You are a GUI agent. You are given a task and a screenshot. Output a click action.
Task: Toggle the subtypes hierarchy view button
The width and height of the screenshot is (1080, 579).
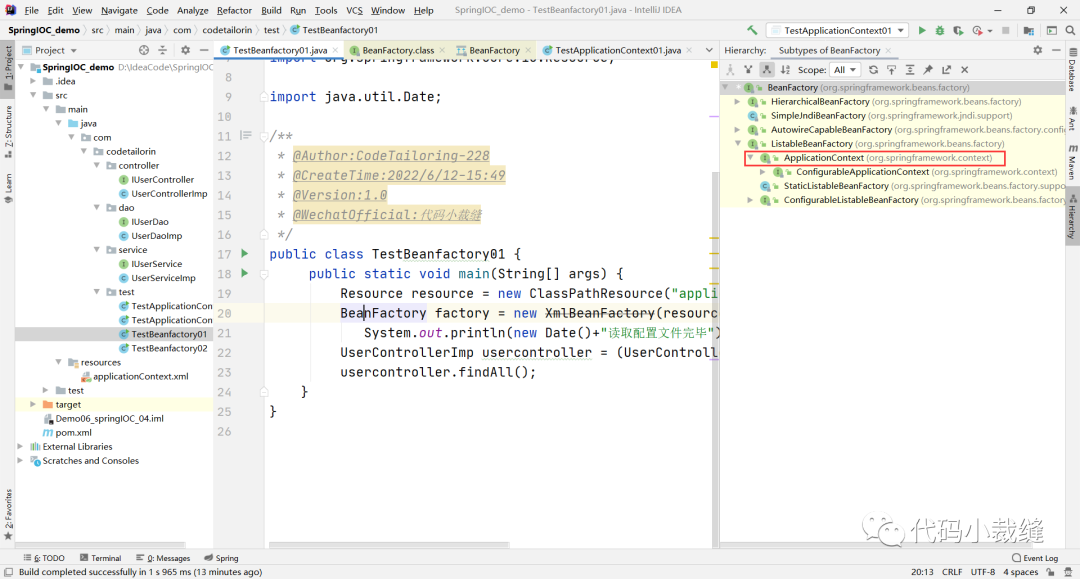(766, 70)
